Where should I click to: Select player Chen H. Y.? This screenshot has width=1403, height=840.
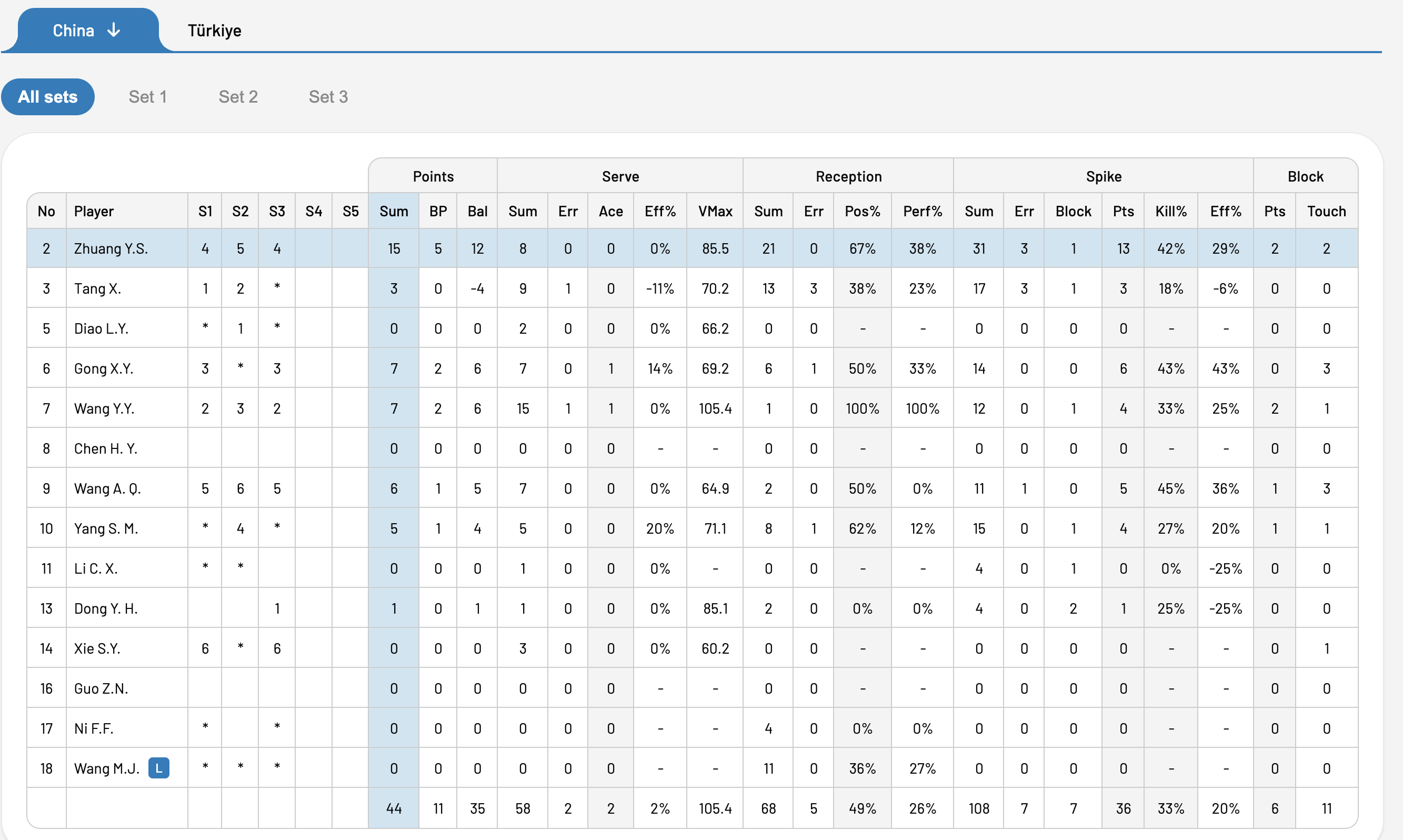click(x=105, y=449)
